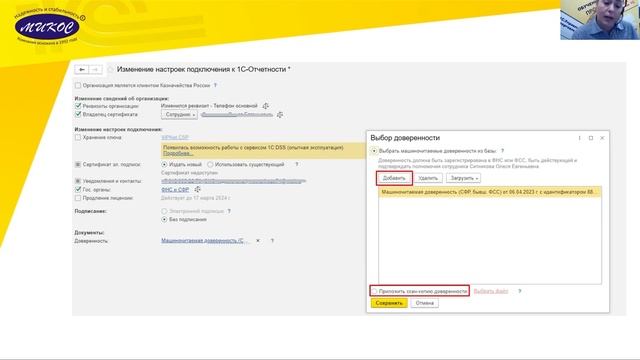Open the ViPNet CSP link
The width and height of the screenshot is (640, 360).
click(x=175, y=138)
